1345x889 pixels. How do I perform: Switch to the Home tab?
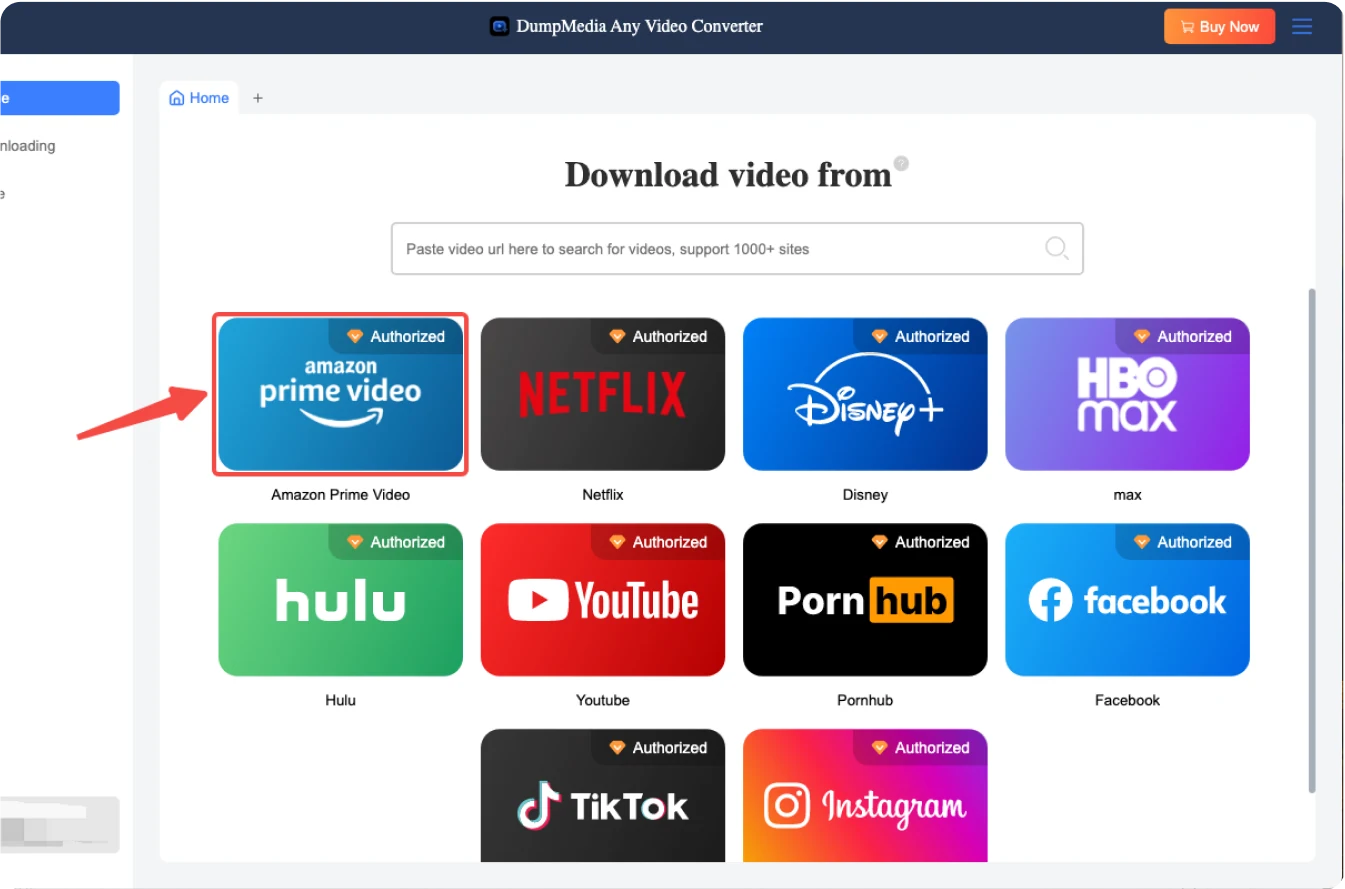[x=199, y=98]
